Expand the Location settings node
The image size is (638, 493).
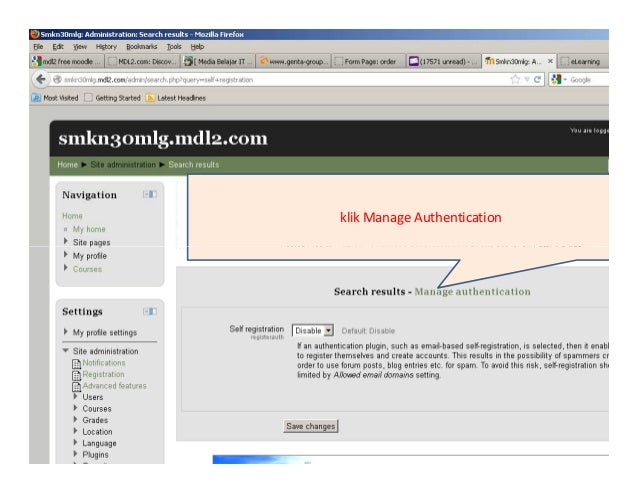point(75,430)
